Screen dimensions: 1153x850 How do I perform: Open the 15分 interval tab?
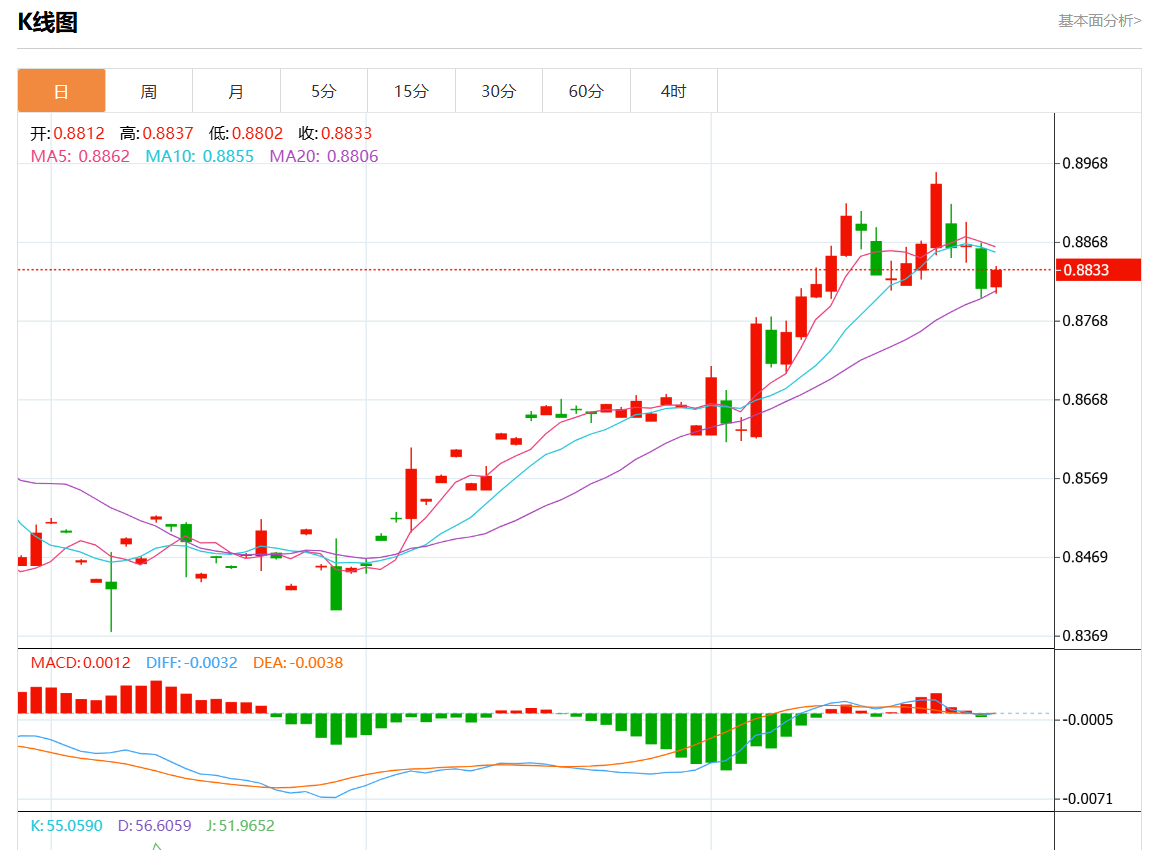pos(412,91)
